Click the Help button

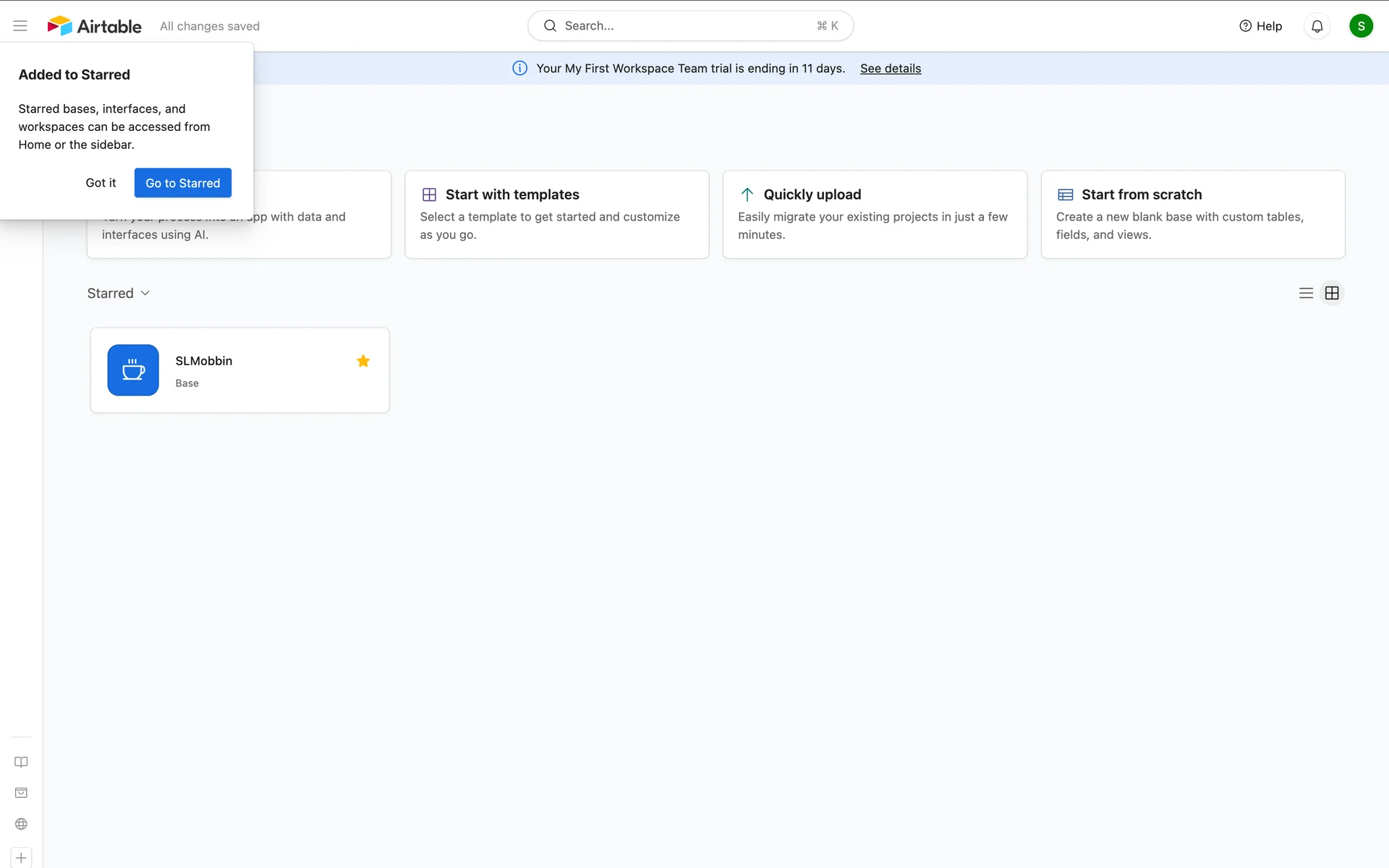(1260, 26)
